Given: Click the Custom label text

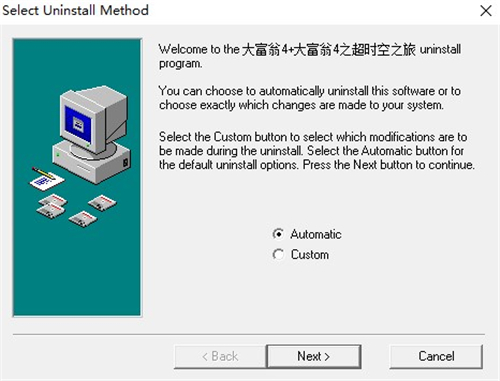Looking at the screenshot, I should 310,255.
